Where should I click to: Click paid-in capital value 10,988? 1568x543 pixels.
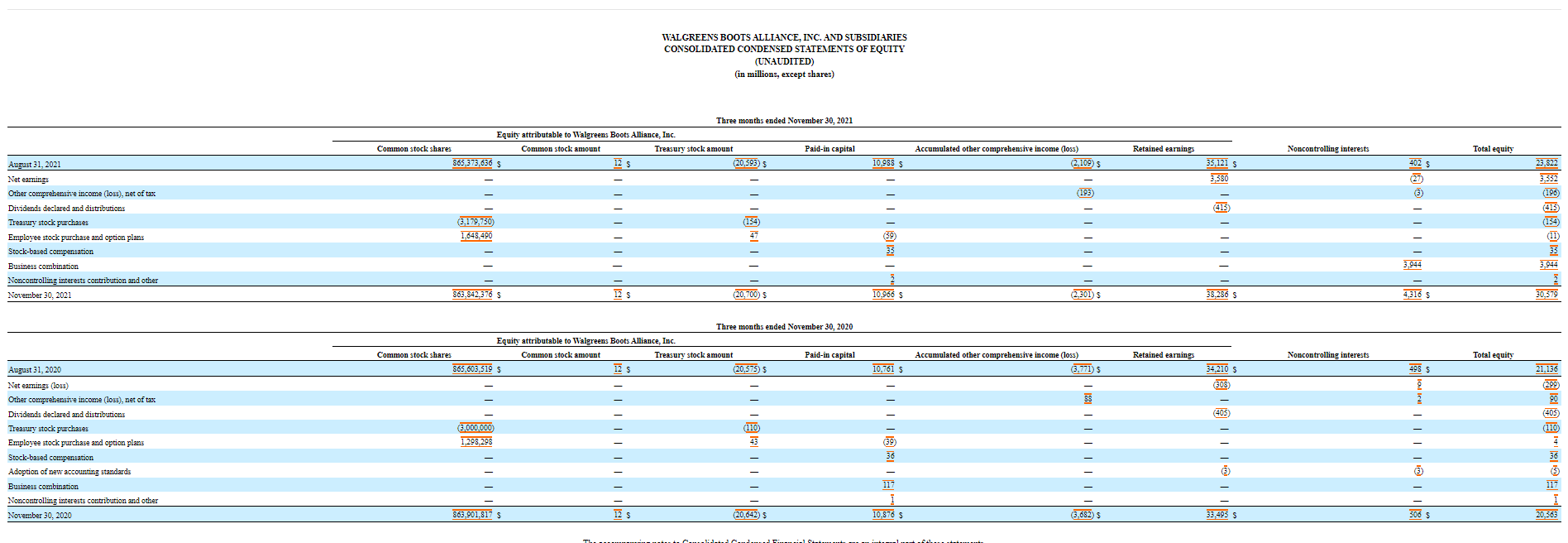click(x=883, y=163)
